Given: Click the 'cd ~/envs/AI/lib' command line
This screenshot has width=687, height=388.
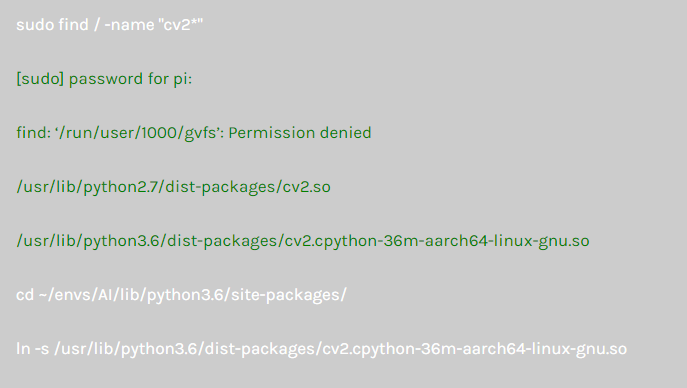Looking at the screenshot, I should coord(181,295).
